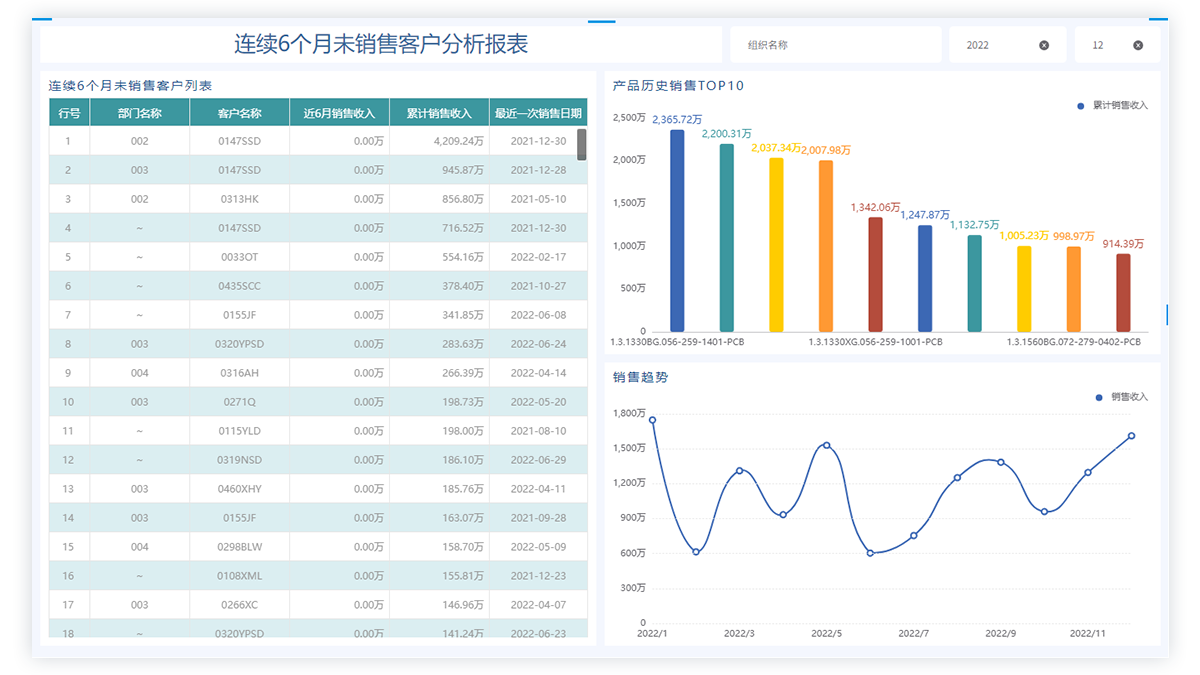Open the month selector showing 12
This screenshot has width=1200, height=675.
click(x=1105, y=45)
